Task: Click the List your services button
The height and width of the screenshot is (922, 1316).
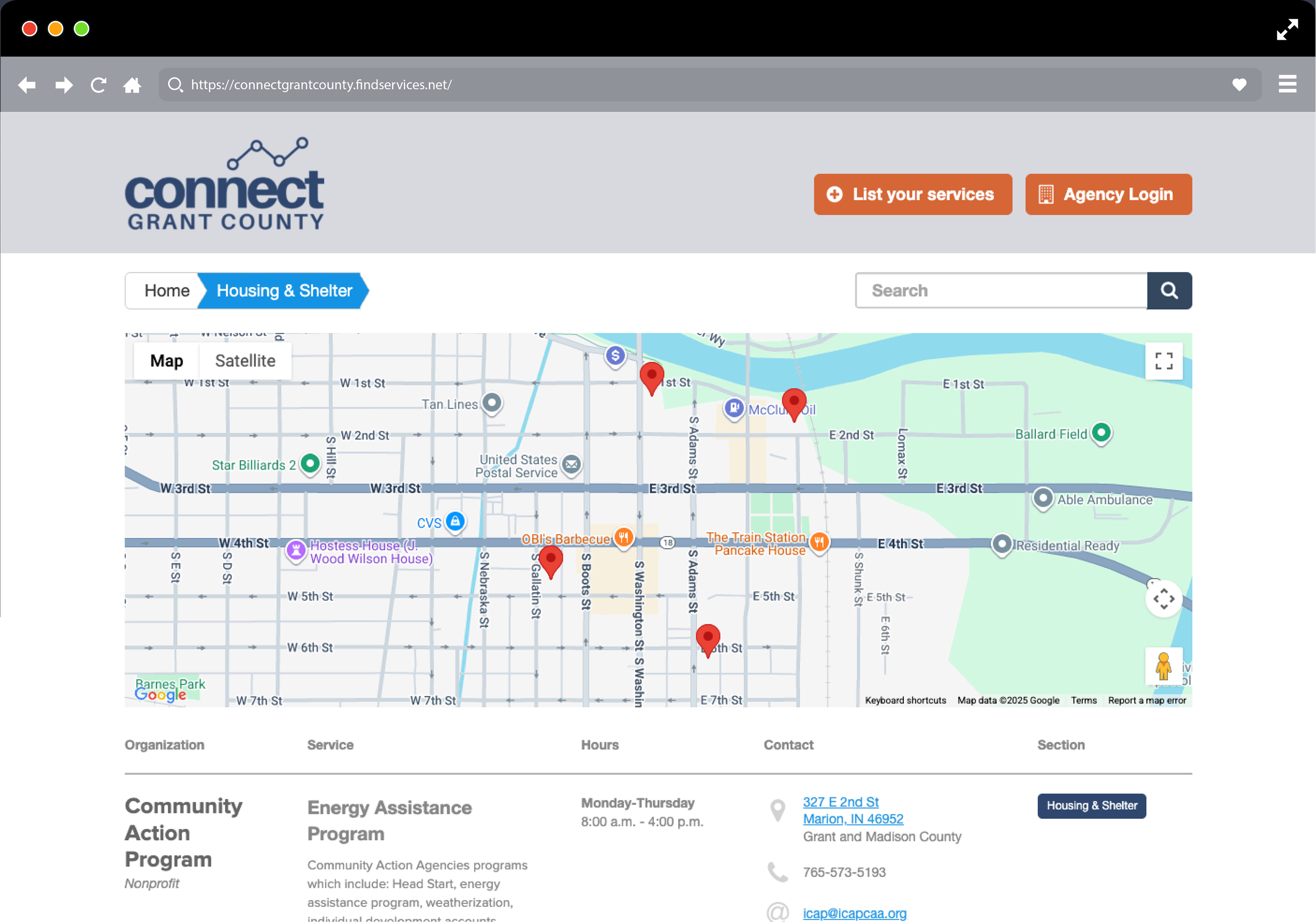Action: coord(912,194)
